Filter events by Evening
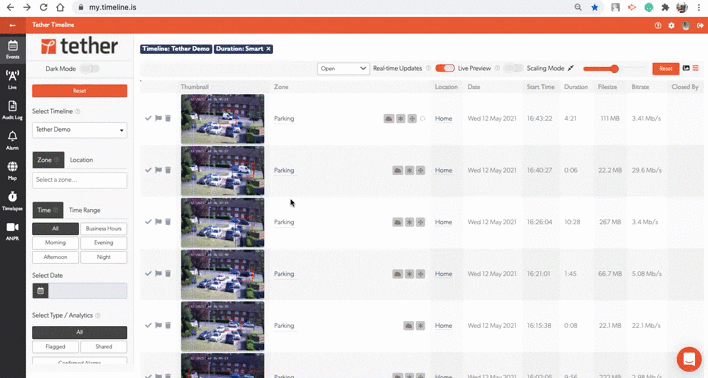 103,243
